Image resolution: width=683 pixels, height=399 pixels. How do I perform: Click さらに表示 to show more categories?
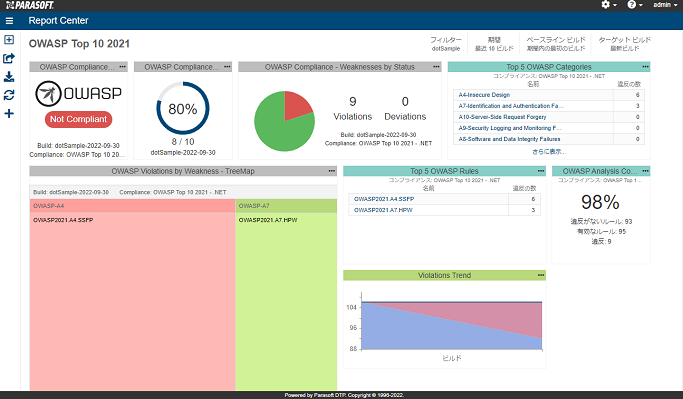coord(549,152)
